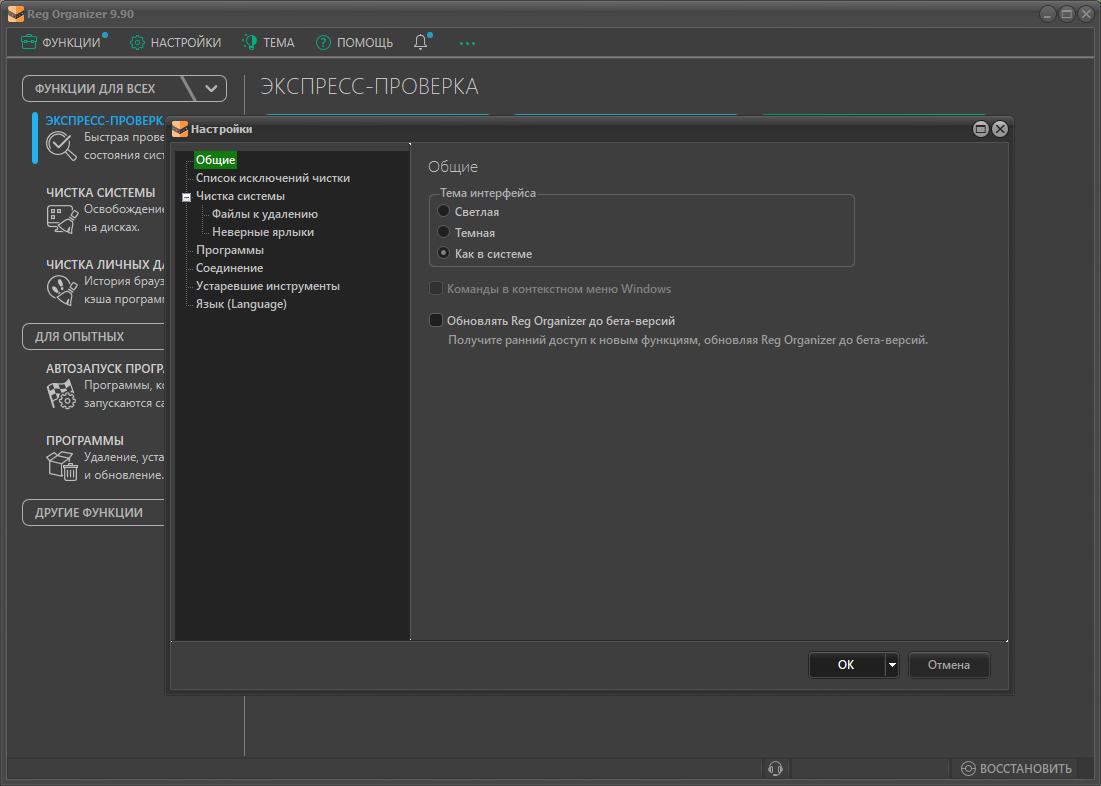Enable Обновлять Reg Organizer до бета-версий checkbox

(436, 321)
